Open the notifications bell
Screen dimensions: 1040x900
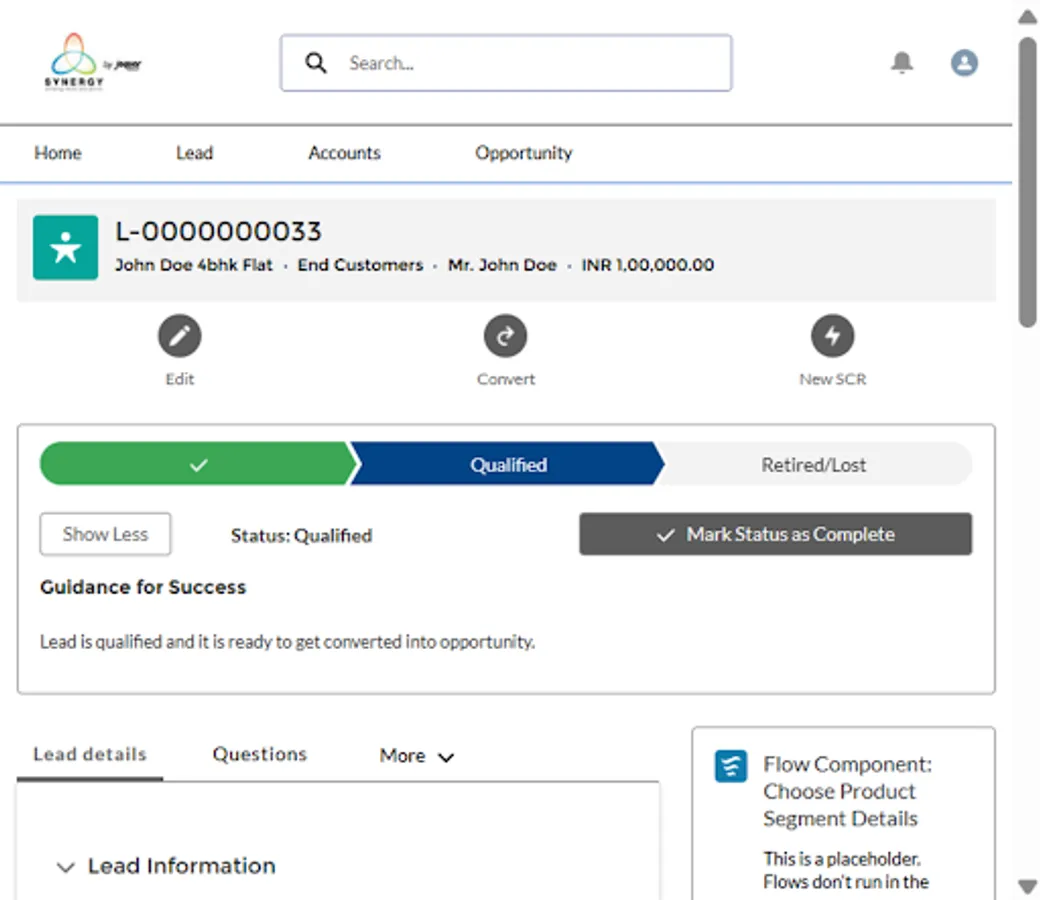pyautogui.click(x=901, y=62)
